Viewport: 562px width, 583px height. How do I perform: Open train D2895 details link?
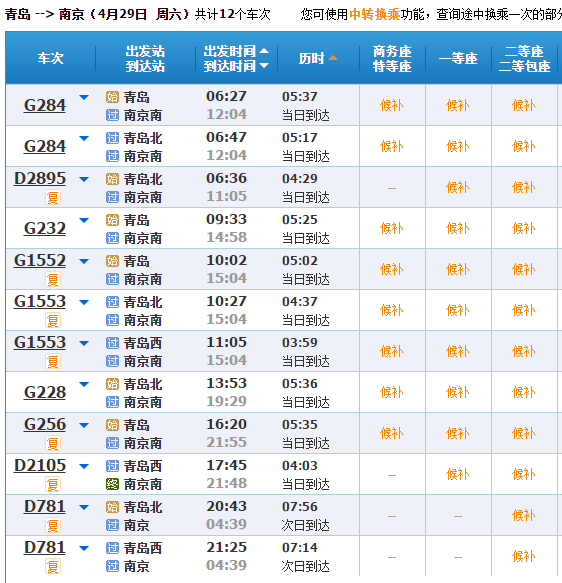(40, 178)
